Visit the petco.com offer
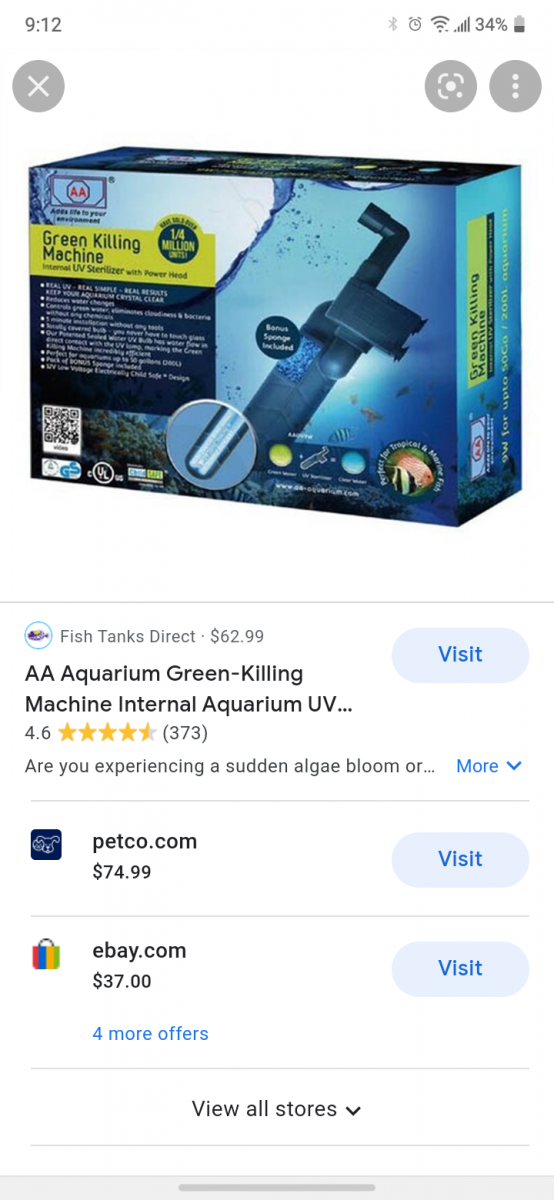 460,860
